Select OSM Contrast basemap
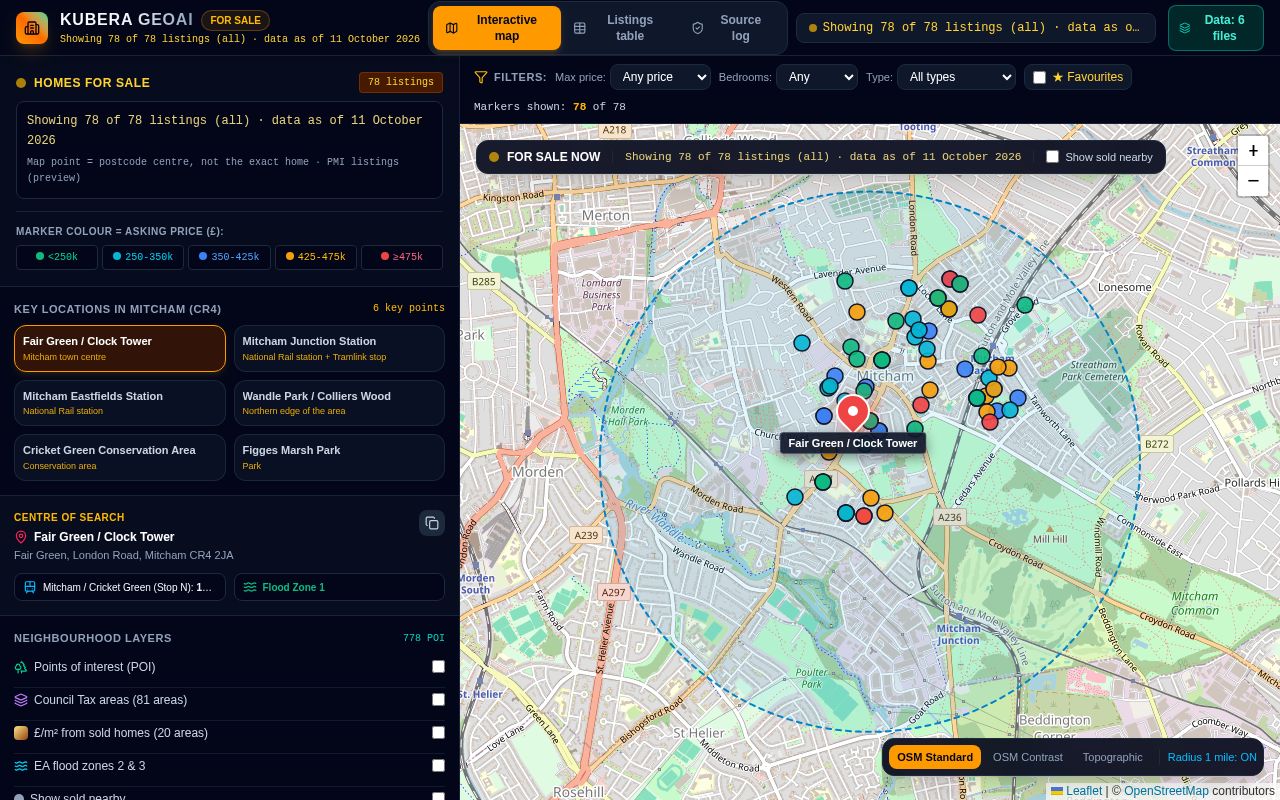Viewport: 1280px width, 800px height. pos(1028,757)
